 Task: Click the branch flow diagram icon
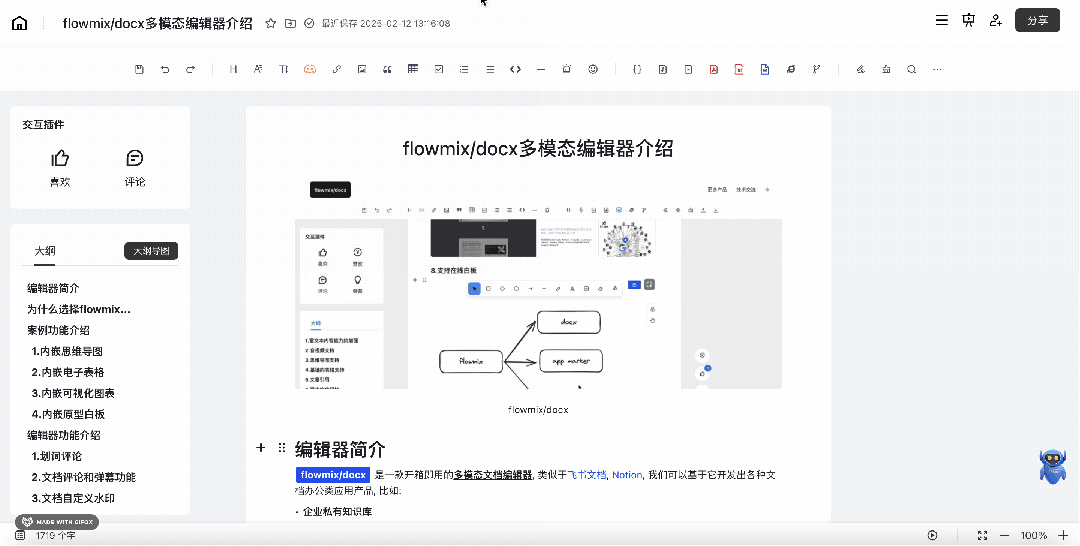pos(816,70)
